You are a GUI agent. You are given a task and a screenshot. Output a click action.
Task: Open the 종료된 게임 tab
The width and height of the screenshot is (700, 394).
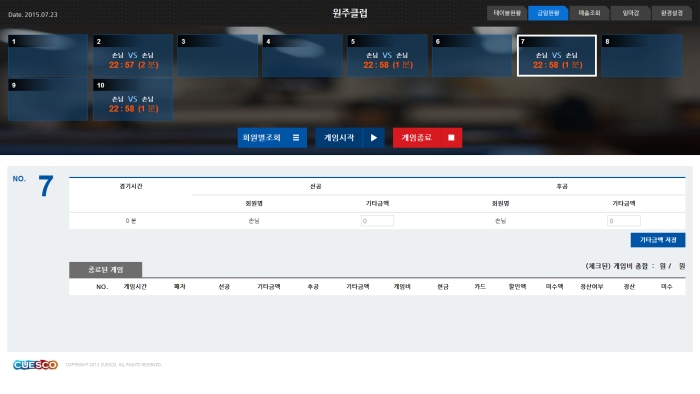(x=106, y=270)
